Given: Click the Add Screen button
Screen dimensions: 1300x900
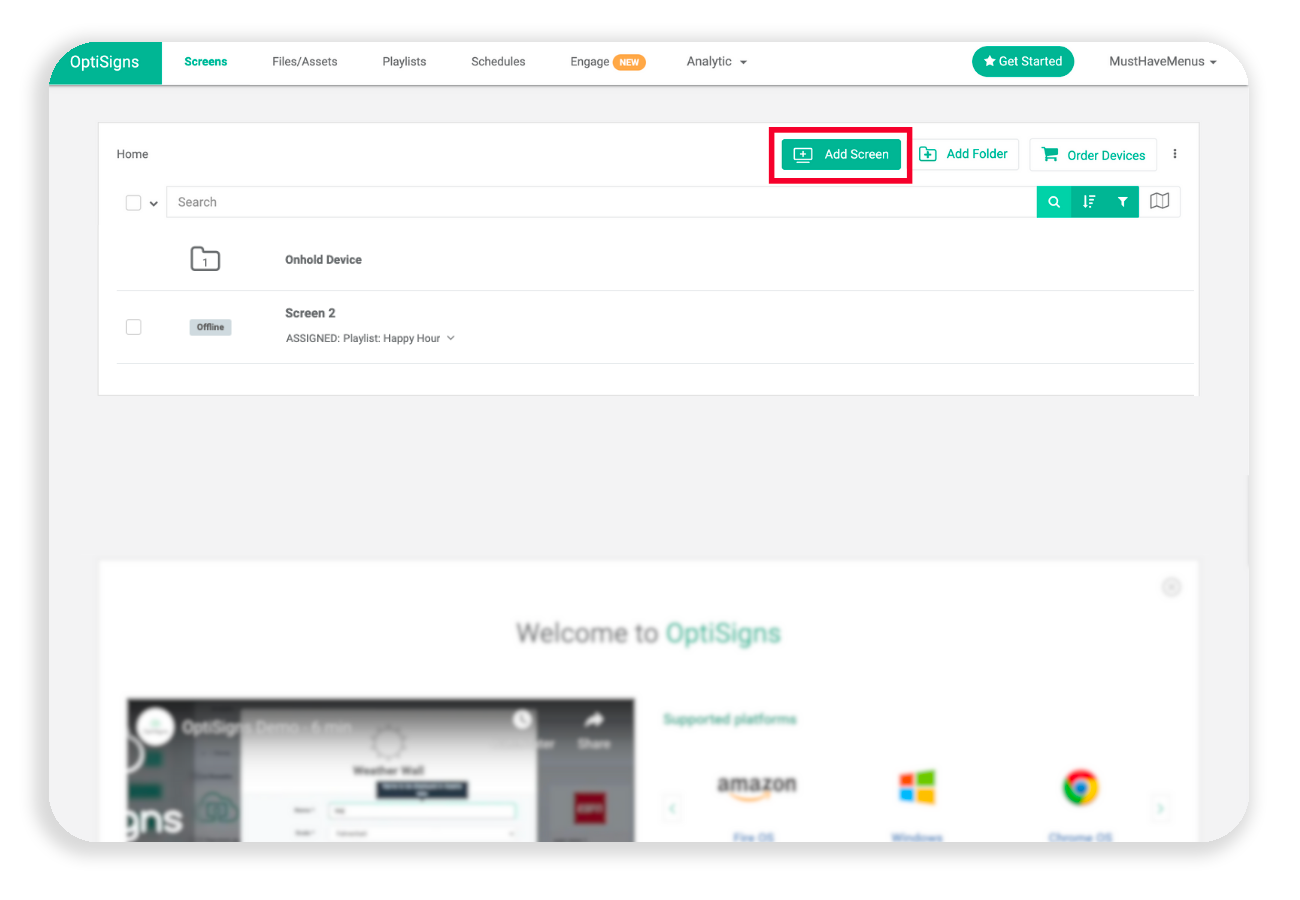Looking at the screenshot, I should (841, 154).
